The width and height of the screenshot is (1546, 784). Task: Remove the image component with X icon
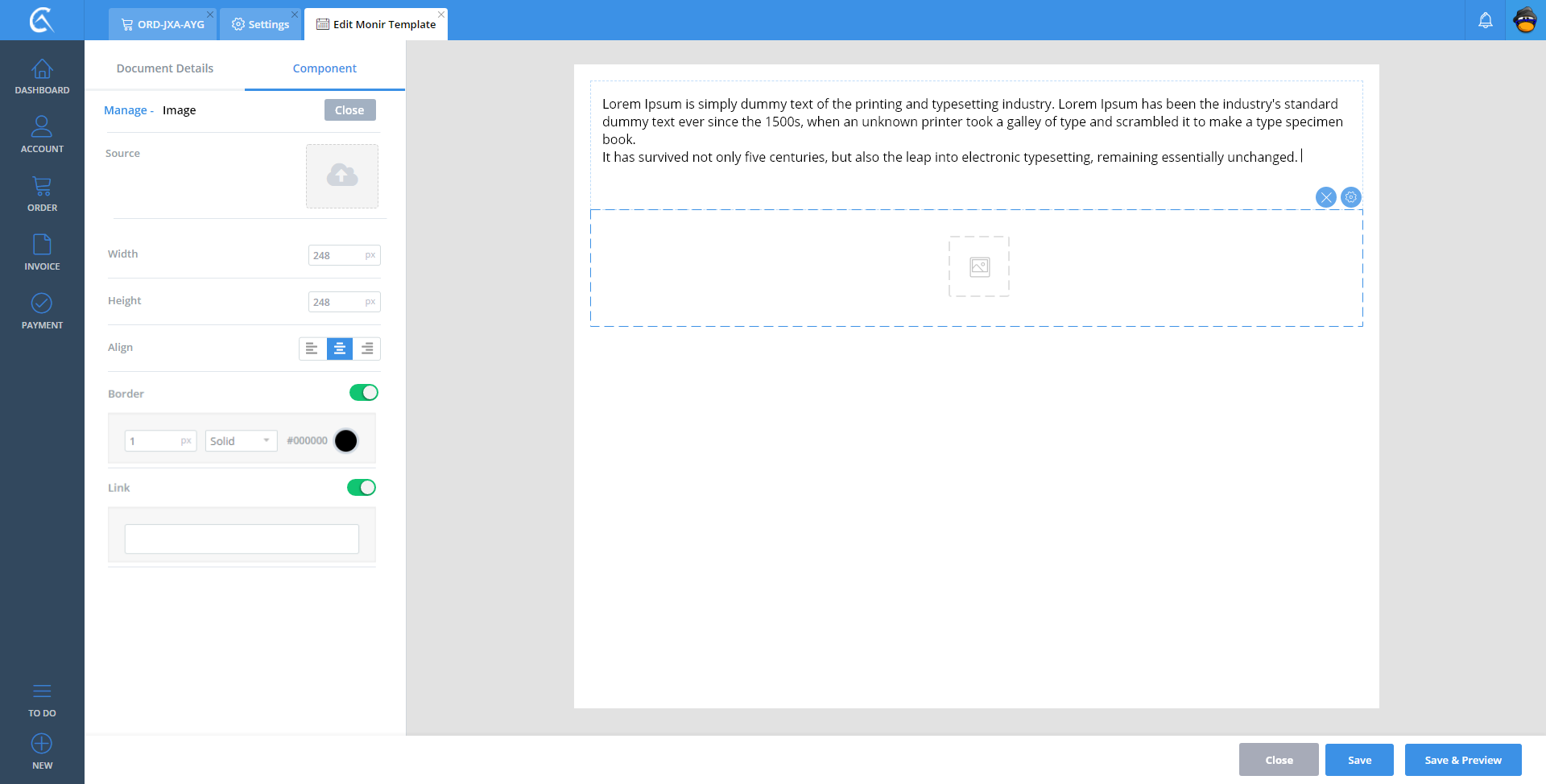[x=1325, y=197]
